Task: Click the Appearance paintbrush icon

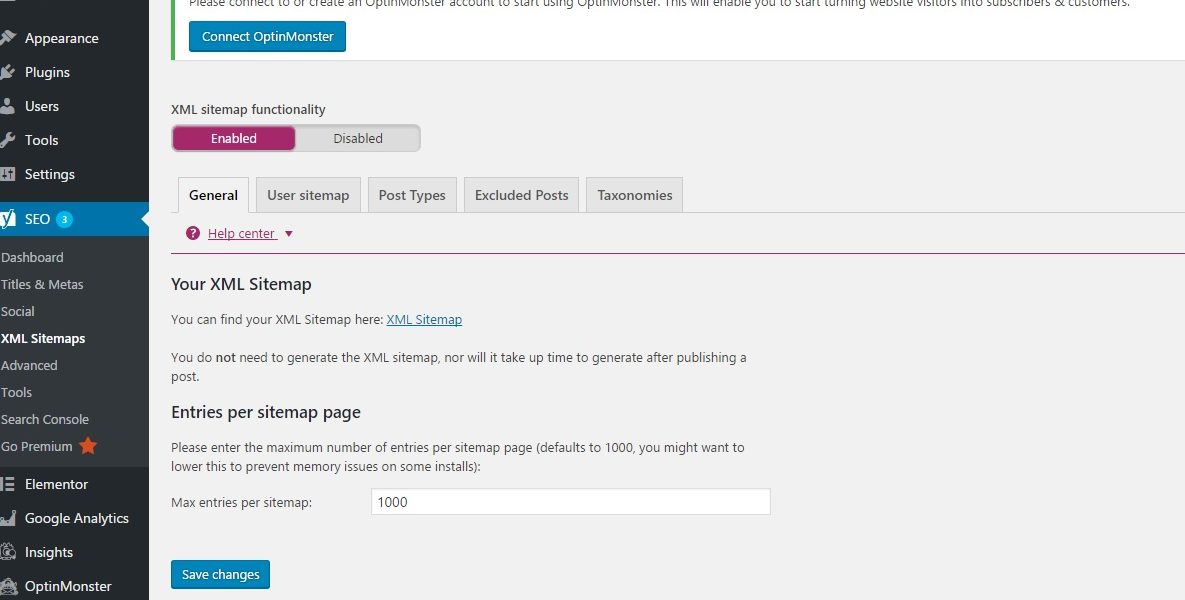Action: 8,37
